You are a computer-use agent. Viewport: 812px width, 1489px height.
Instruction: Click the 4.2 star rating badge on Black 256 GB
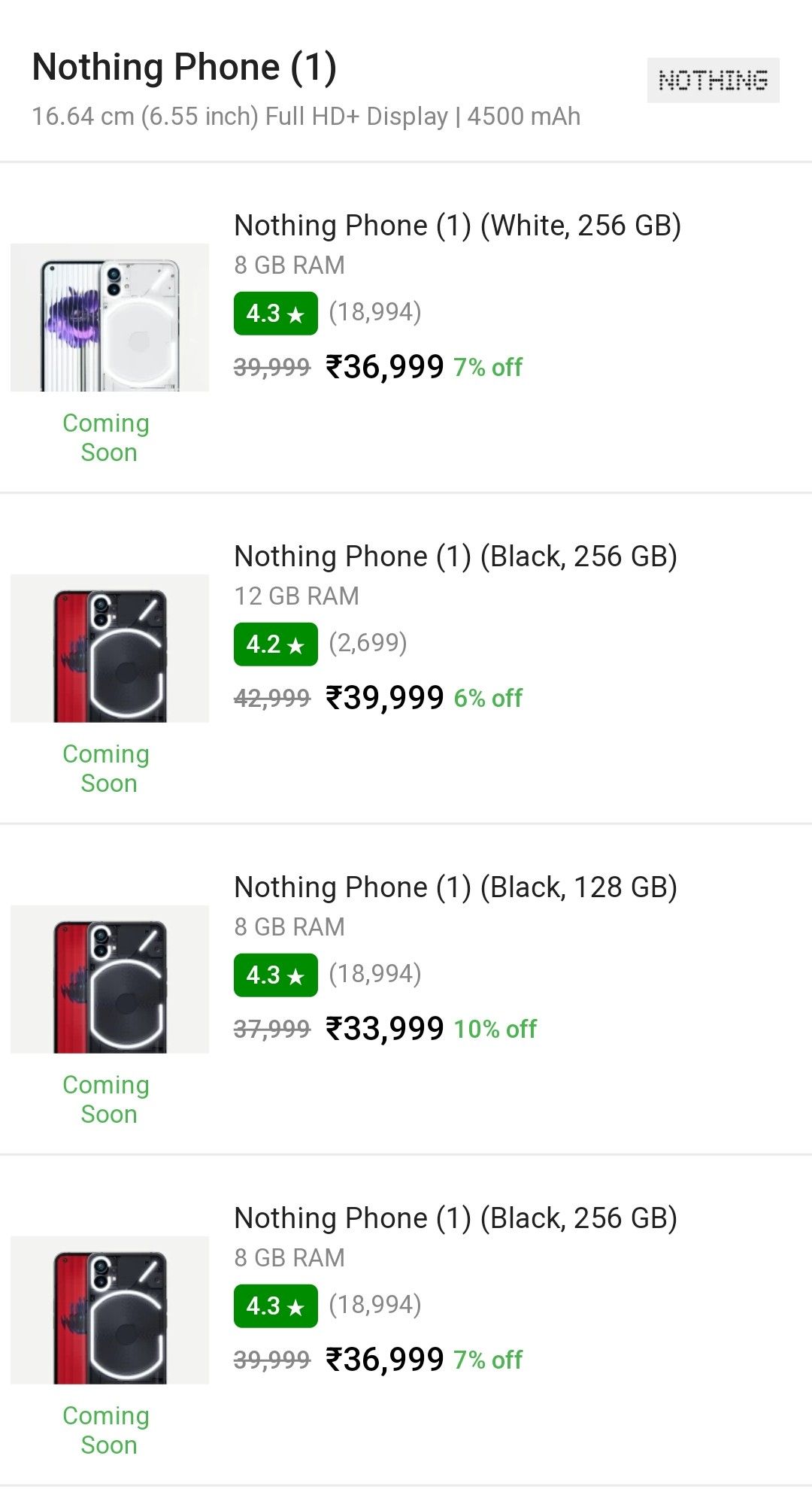(274, 644)
